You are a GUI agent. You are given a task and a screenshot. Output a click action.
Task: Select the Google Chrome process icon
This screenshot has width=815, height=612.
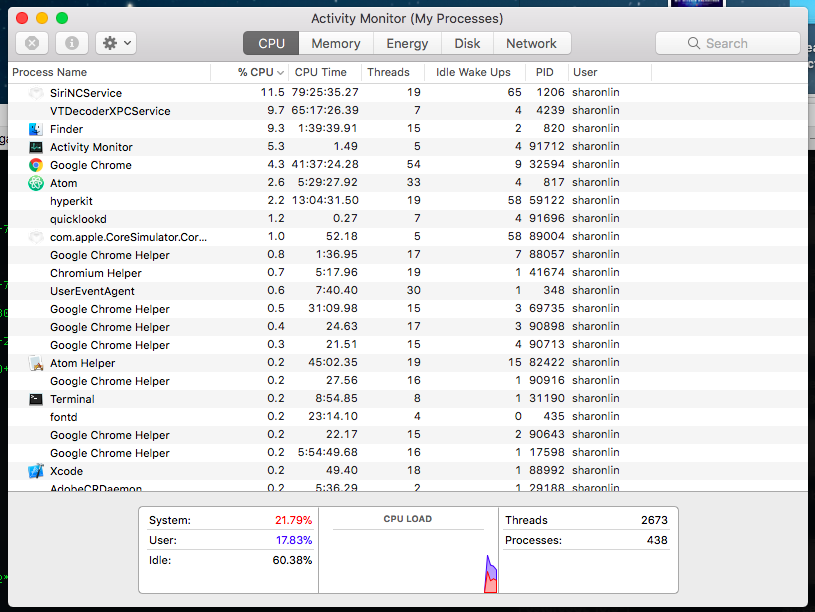click(36, 165)
